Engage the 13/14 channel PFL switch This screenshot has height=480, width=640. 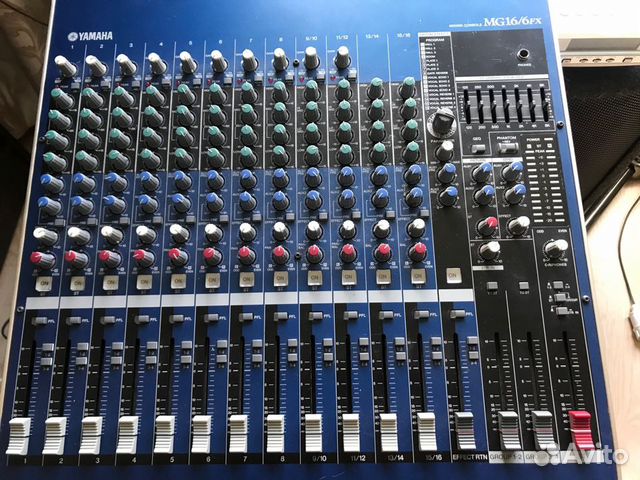coord(386,314)
